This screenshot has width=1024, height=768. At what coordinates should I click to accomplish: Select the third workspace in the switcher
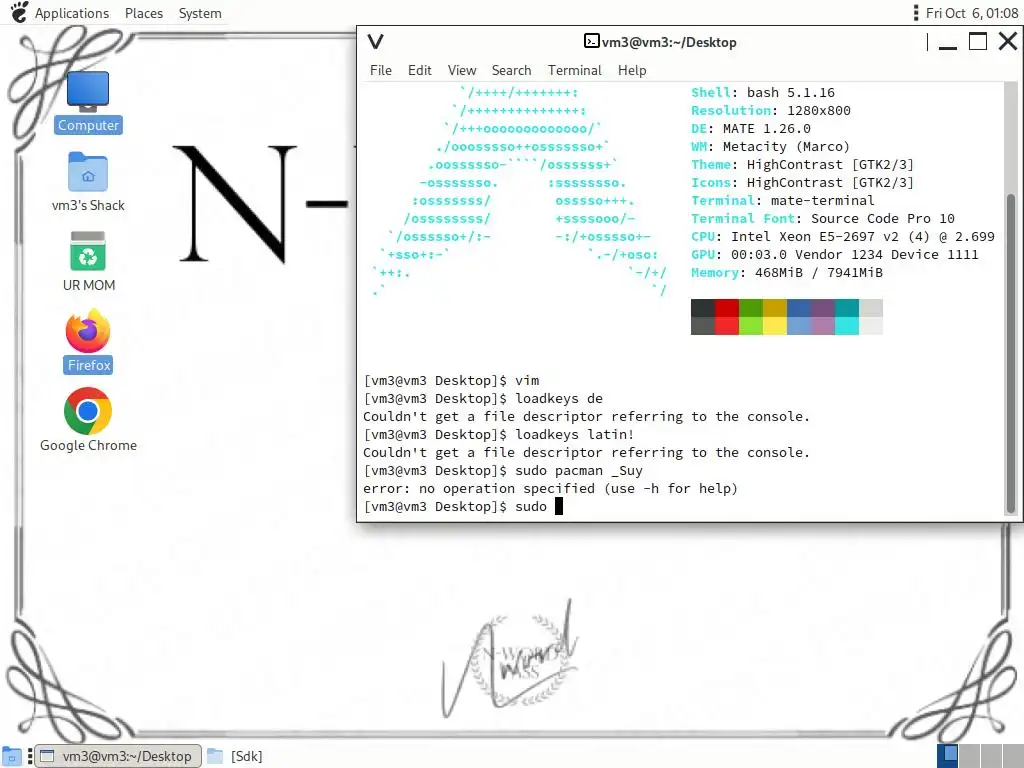pyautogui.click(x=991, y=756)
